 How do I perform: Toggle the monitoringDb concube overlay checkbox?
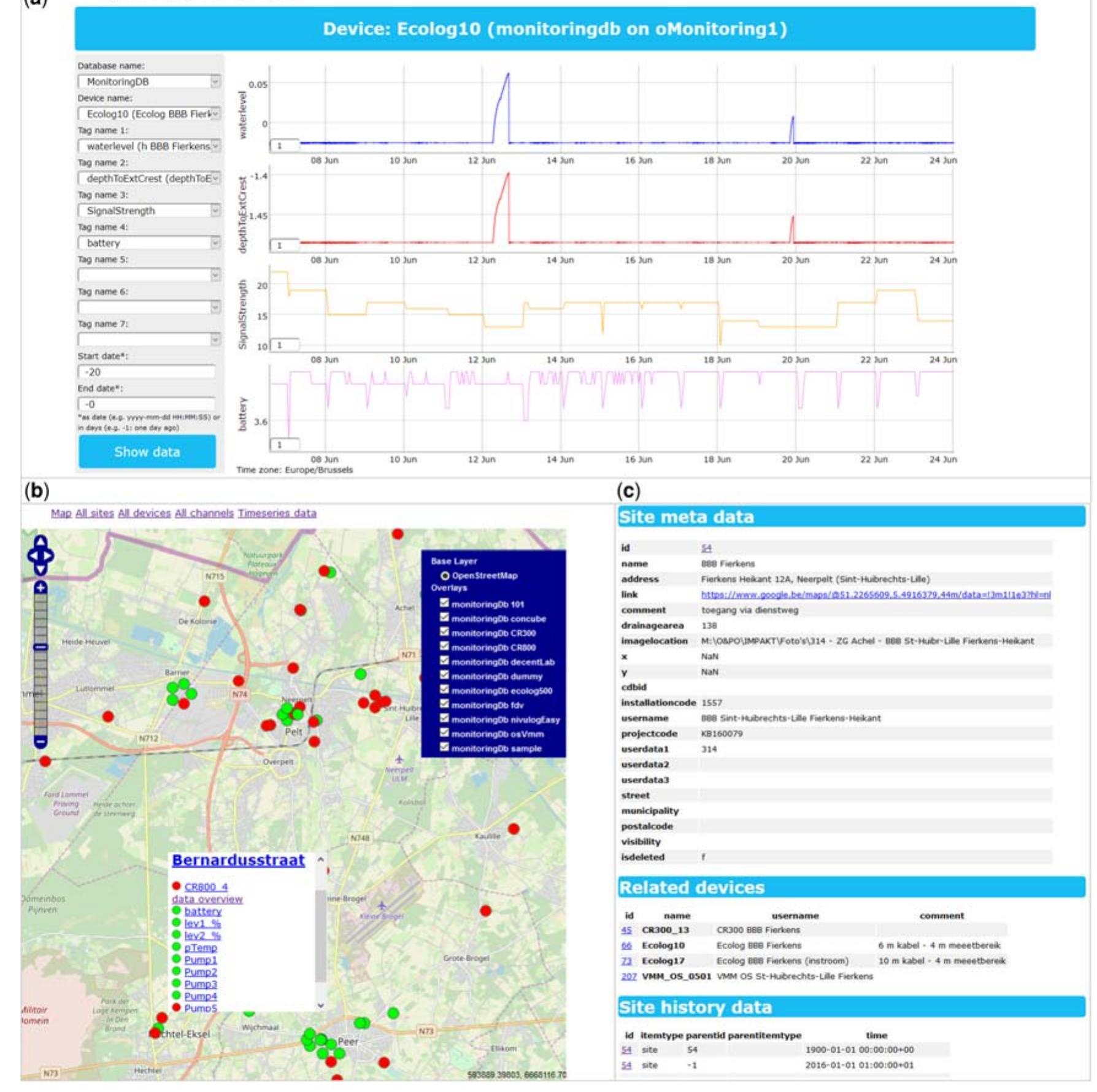tap(444, 618)
